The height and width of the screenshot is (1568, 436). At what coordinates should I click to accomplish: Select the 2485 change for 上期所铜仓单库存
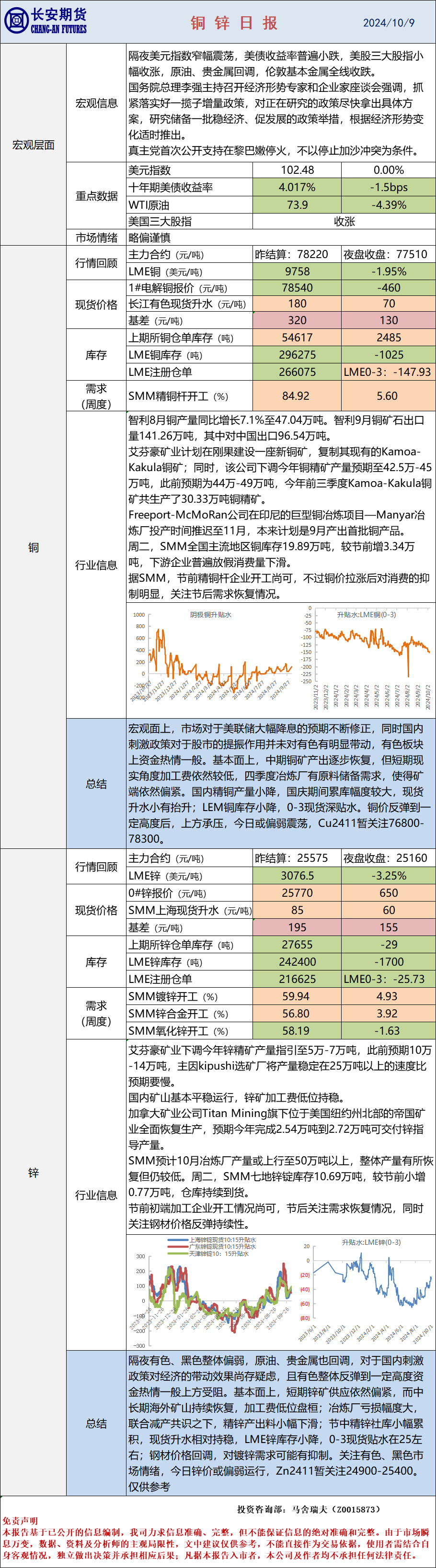pos(389,338)
